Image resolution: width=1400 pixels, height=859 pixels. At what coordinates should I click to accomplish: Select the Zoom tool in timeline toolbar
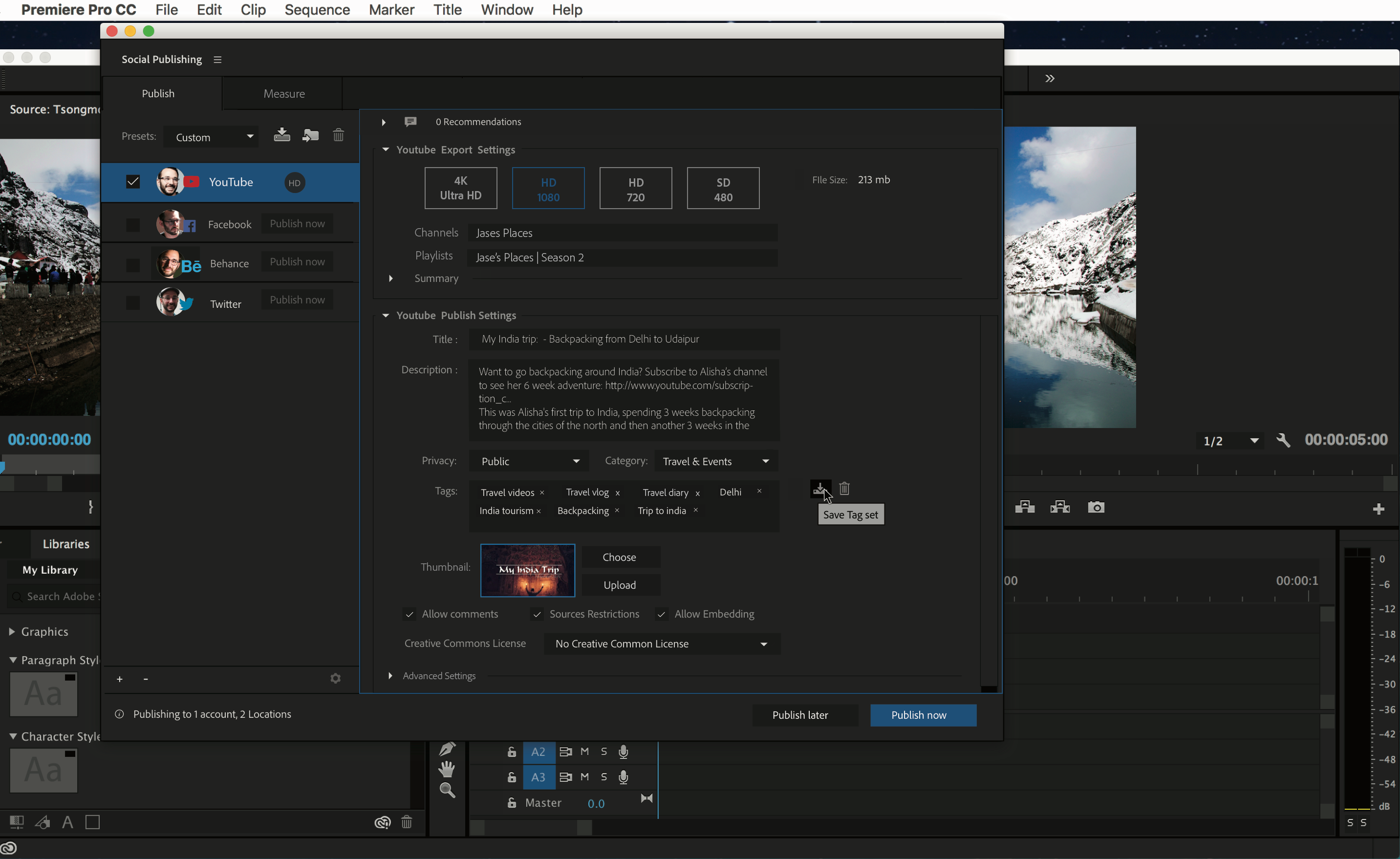click(x=447, y=790)
